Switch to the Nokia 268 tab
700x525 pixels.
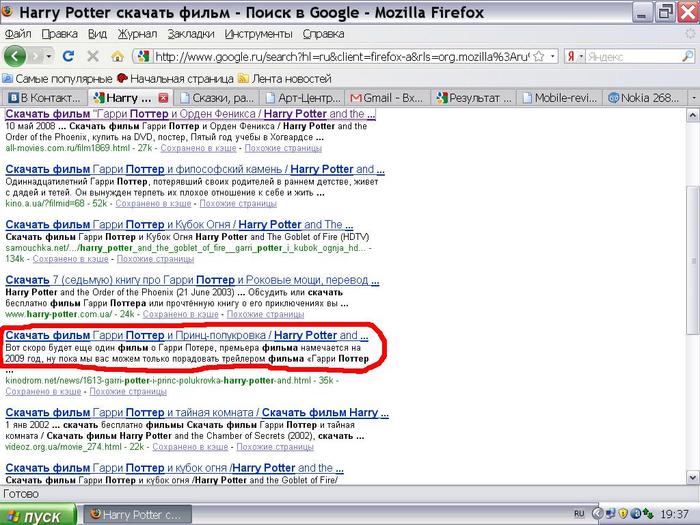pyautogui.click(x=645, y=98)
